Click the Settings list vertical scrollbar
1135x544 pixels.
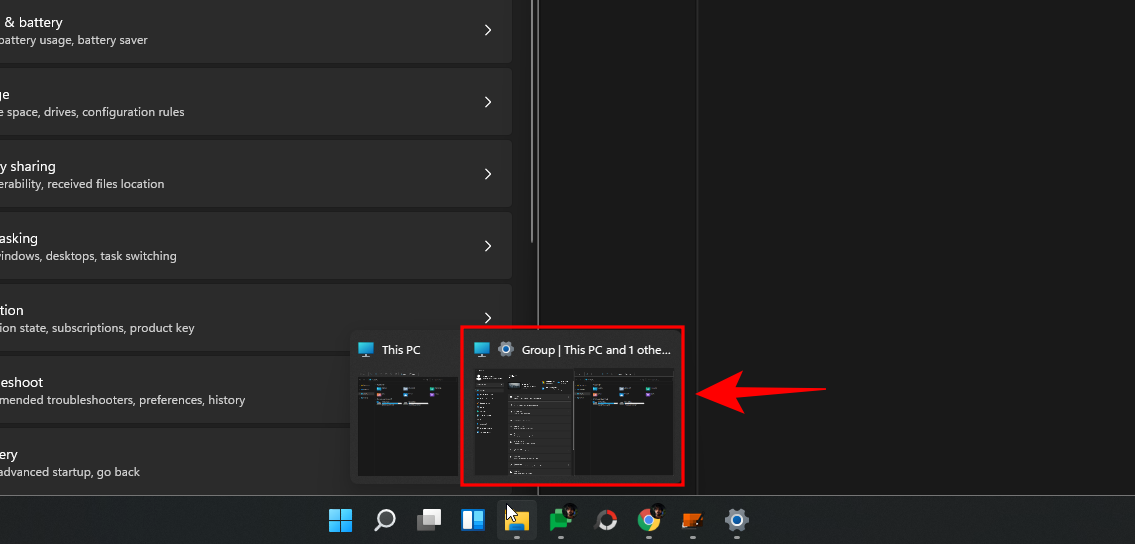531,120
